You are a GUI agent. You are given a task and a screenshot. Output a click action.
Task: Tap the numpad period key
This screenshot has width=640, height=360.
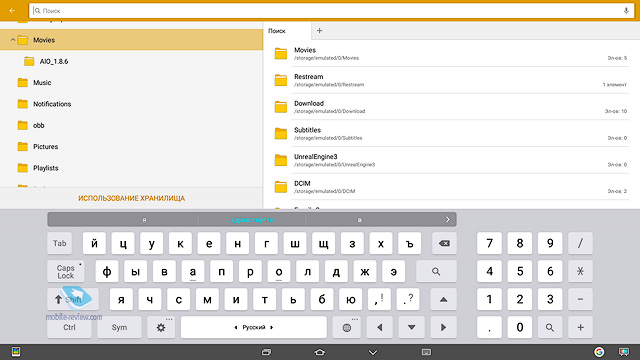coord(489,327)
